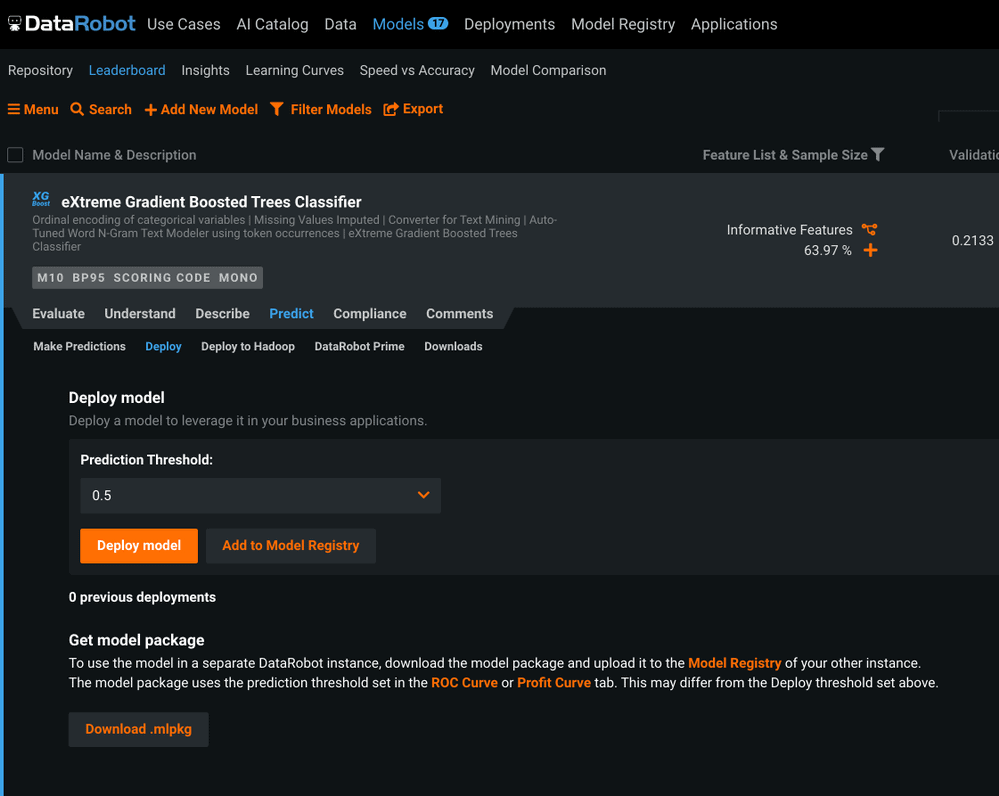Image resolution: width=999 pixels, height=796 pixels.
Task: Click the Informative Features label
Action: (x=789, y=230)
